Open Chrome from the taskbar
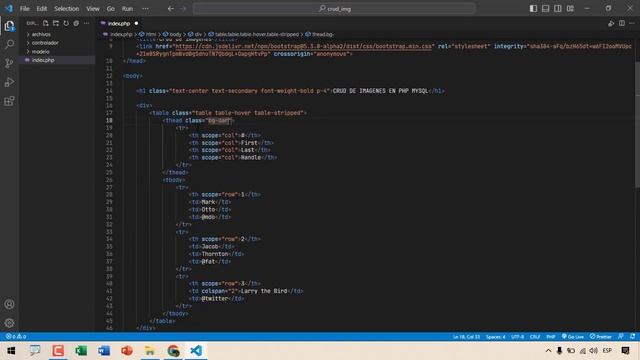The height and width of the screenshot is (360, 640). pos(173,351)
